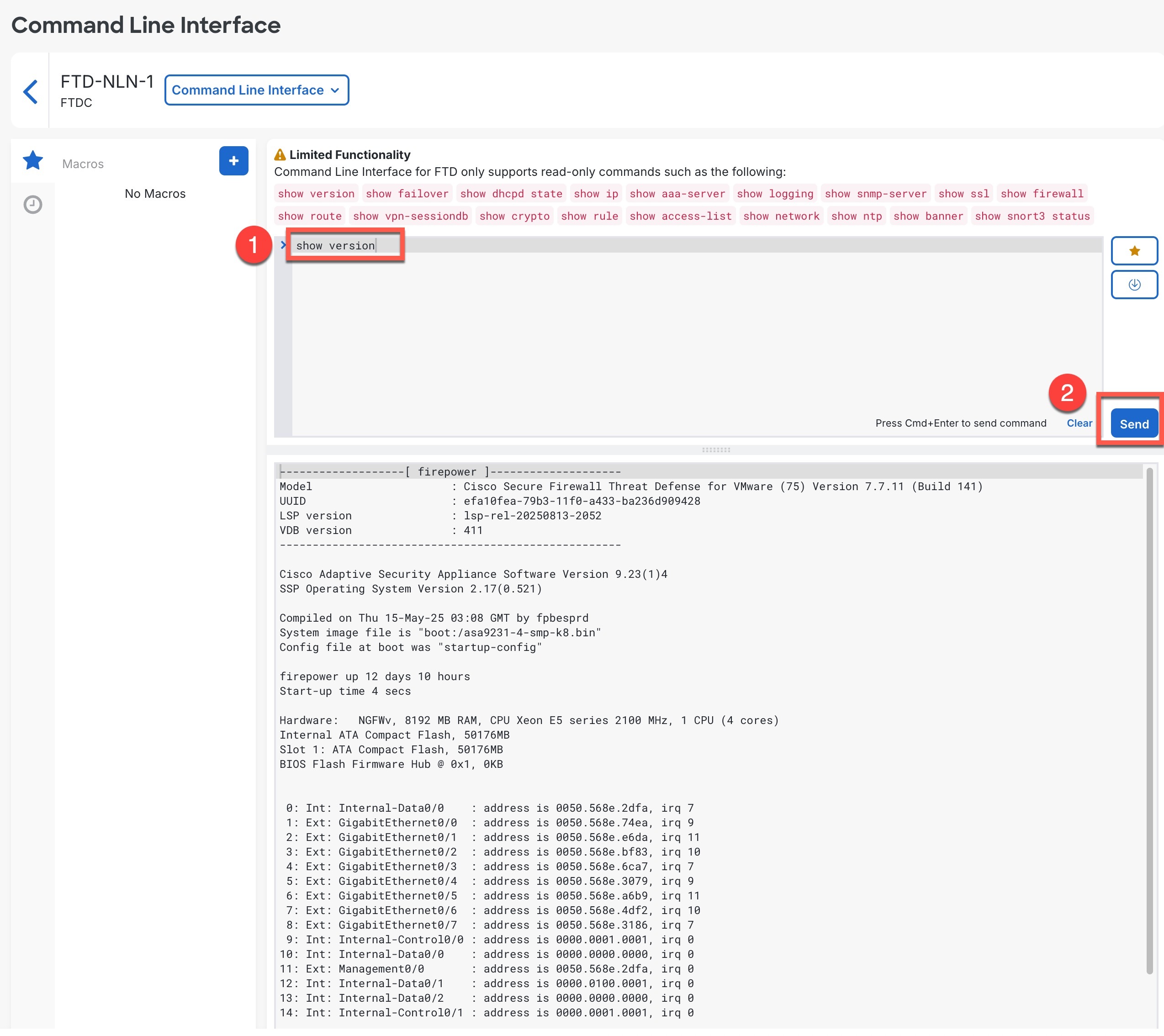Viewport: 1164px width, 1036px height.
Task: Add a new macro with plus button
Action: pyautogui.click(x=233, y=161)
